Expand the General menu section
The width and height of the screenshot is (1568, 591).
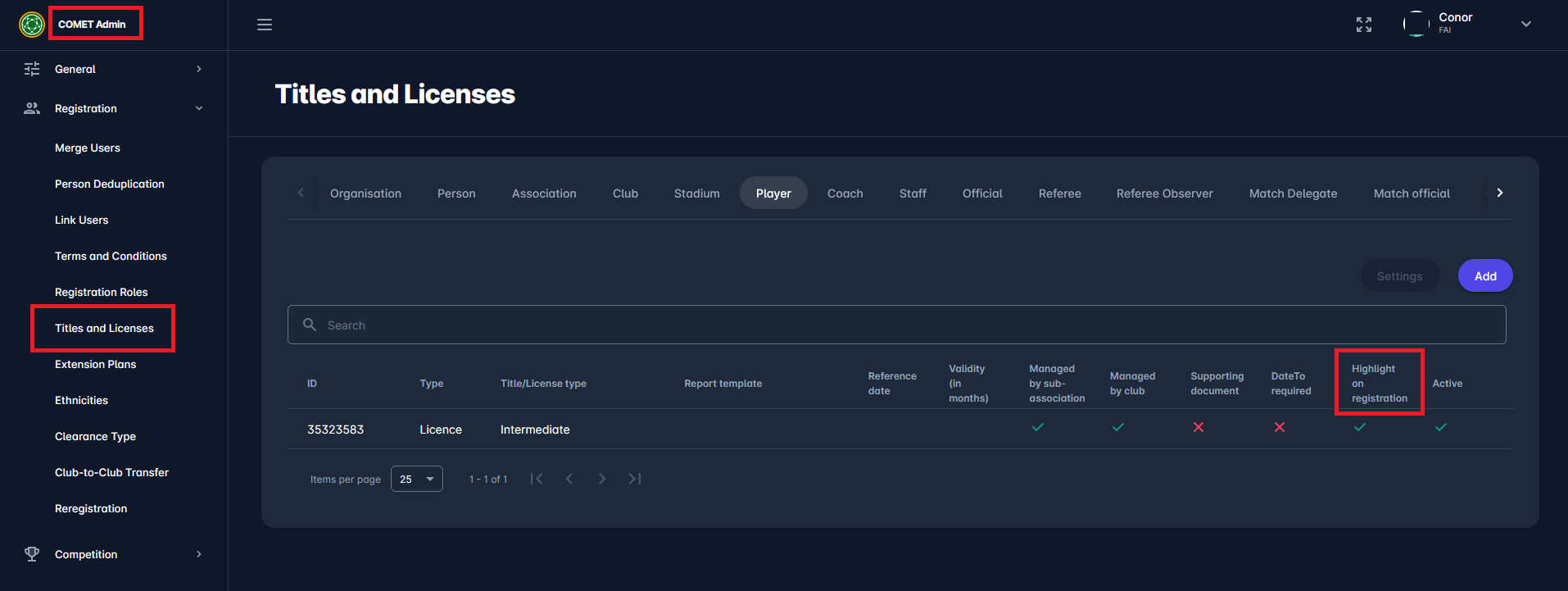tap(113, 69)
